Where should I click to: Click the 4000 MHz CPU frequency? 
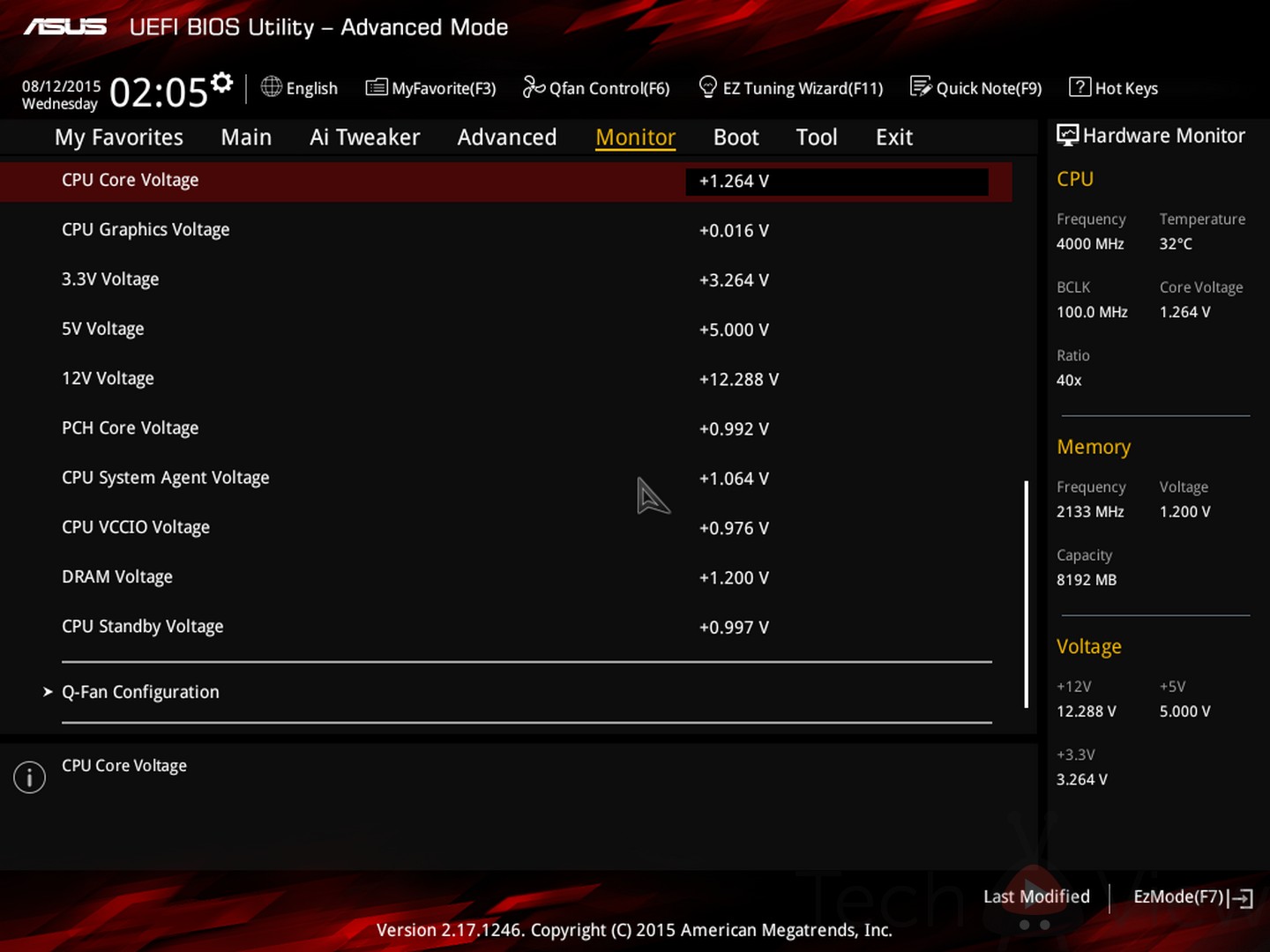click(x=1090, y=244)
